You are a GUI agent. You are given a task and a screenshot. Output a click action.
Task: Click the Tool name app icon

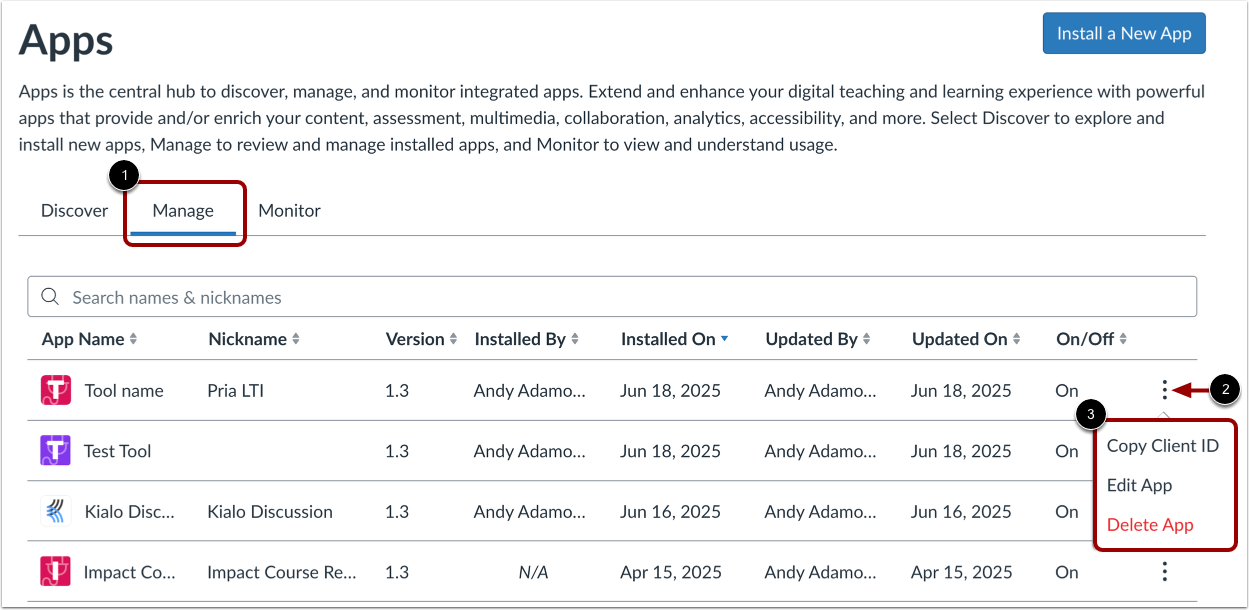tap(55, 391)
